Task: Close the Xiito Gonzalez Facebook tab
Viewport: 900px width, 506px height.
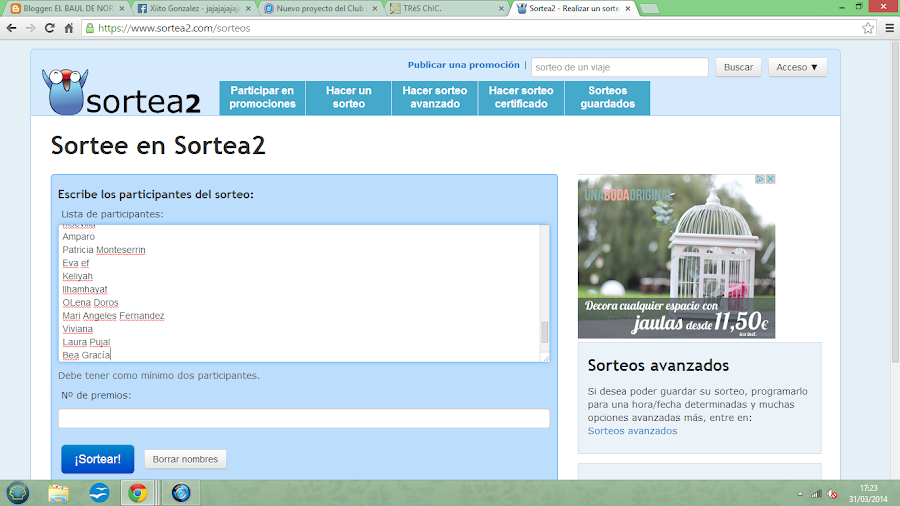Action: (x=248, y=9)
